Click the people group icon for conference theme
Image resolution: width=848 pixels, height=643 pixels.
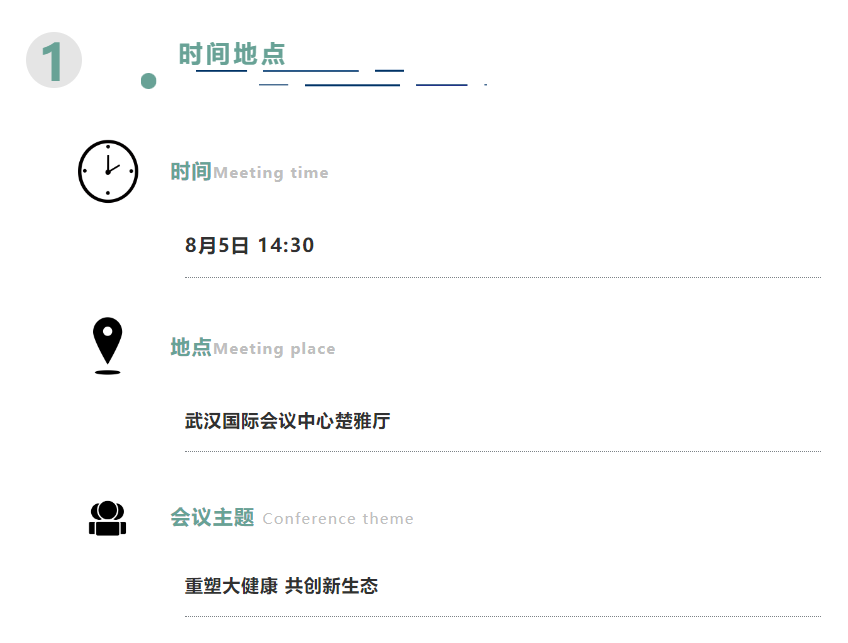(x=108, y=519)
